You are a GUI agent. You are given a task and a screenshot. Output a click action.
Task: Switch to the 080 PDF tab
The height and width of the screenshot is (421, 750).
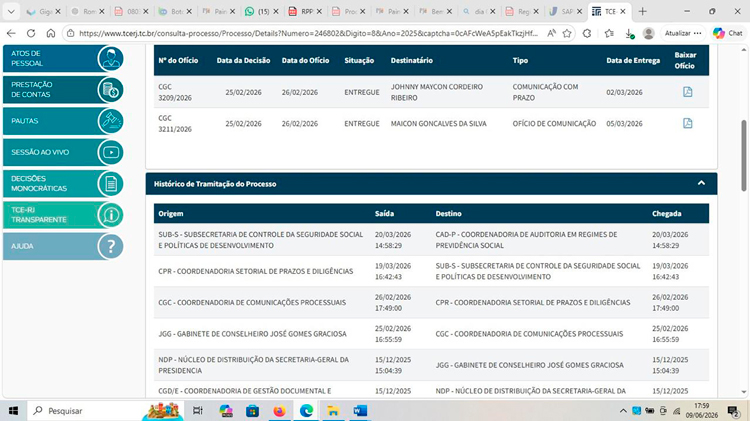click(132, 11)
